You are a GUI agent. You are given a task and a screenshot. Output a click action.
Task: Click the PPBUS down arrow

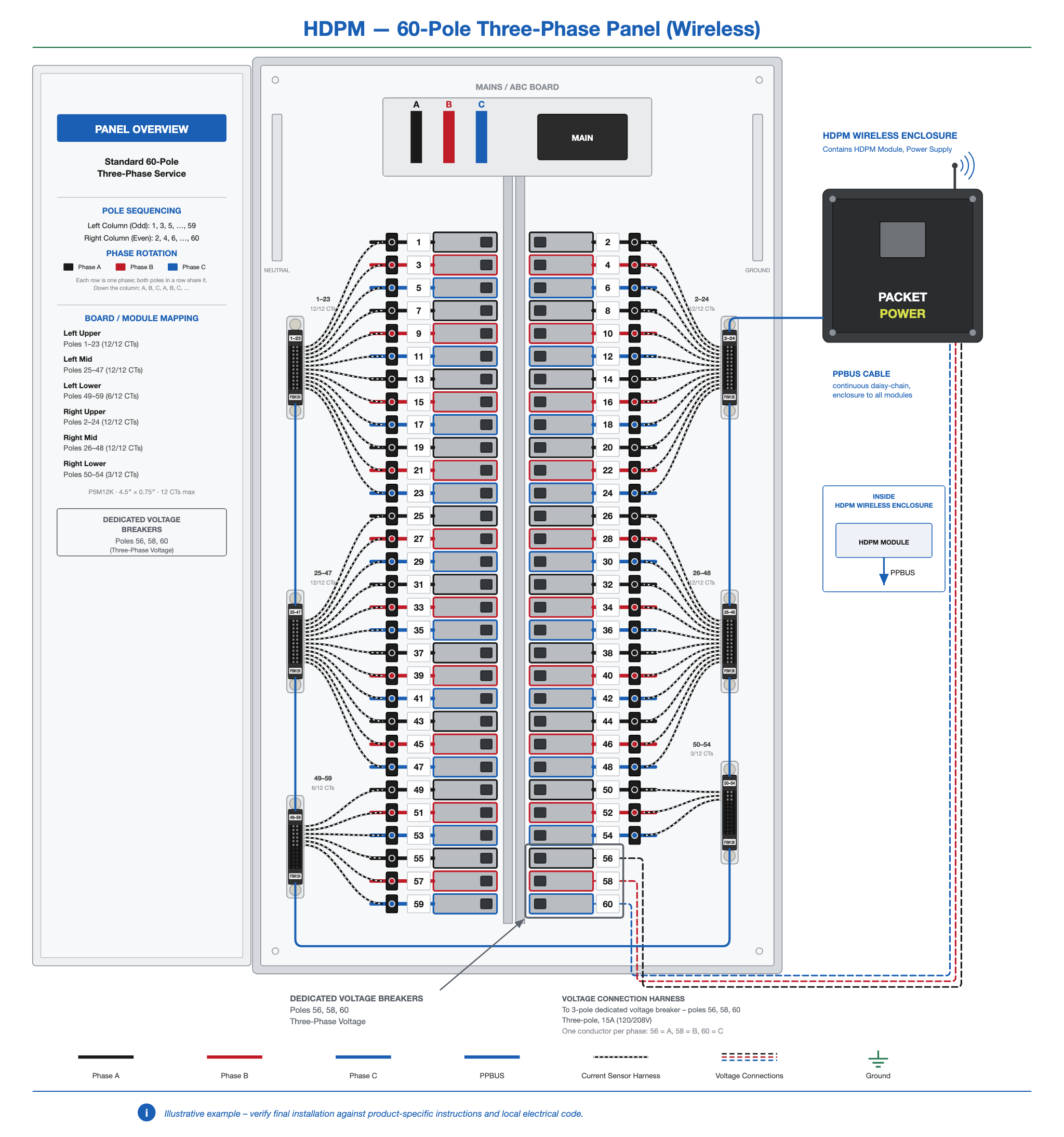click(884, 572)
